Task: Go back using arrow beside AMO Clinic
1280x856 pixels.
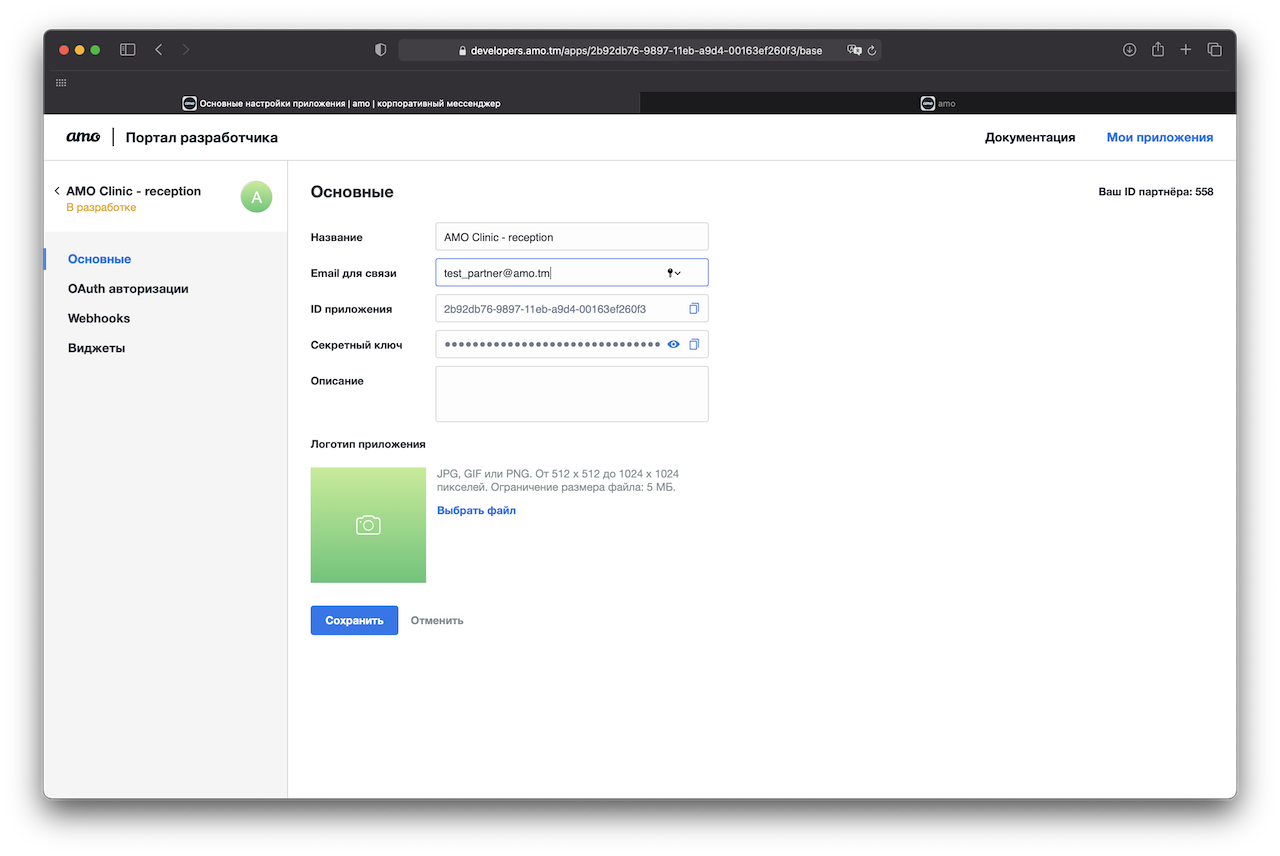Action: point(57,191)
